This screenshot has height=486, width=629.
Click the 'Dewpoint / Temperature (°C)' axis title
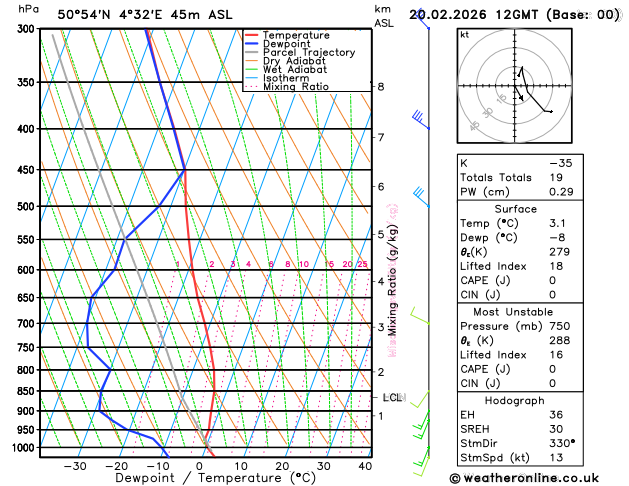215,478
